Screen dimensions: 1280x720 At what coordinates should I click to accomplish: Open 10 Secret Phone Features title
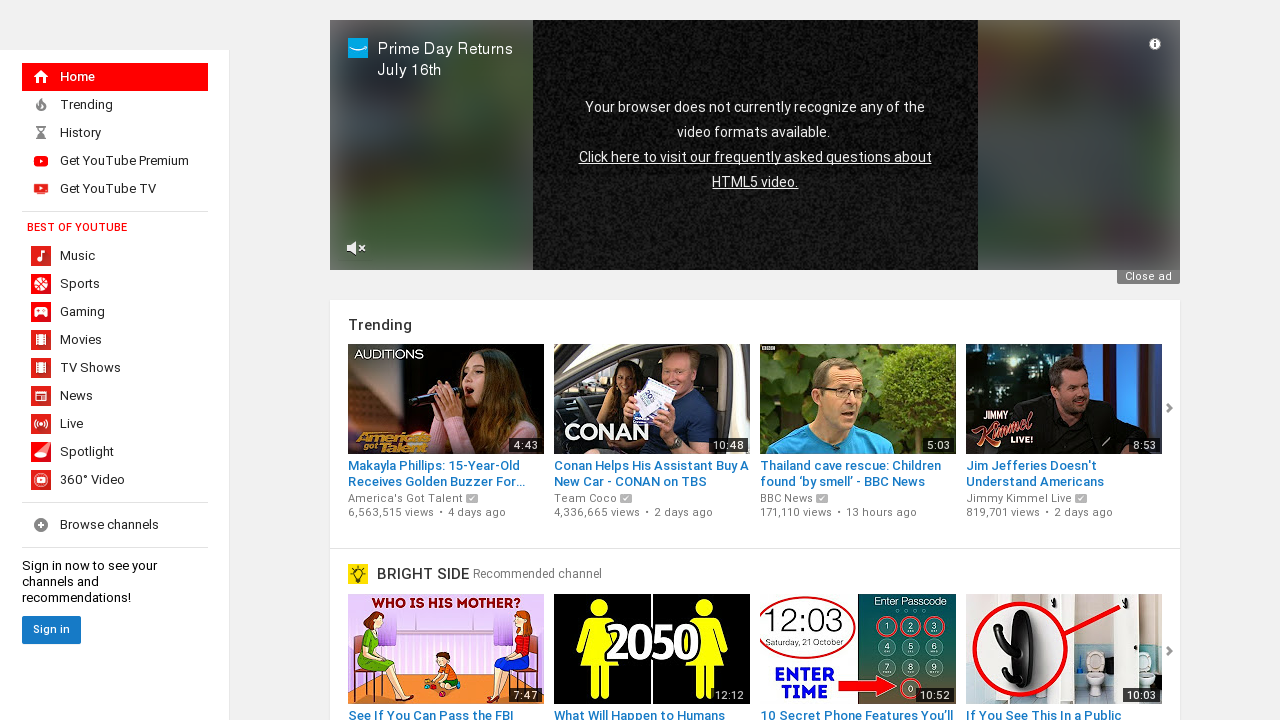pyautogui.click(x=857, y=714)
